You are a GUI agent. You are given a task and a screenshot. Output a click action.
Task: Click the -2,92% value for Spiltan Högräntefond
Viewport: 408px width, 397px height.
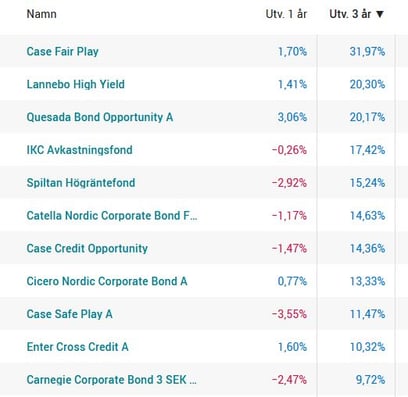[x=289, y=183]
